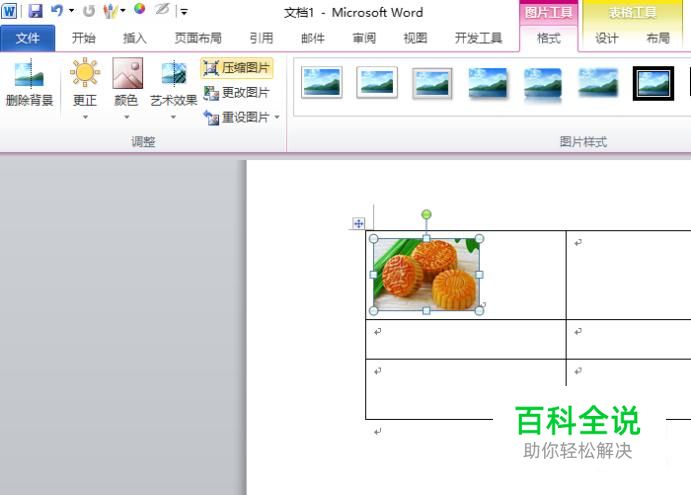Screen dimensions: 691x495
Task: Click the Word application icon in title bar
Action: (x=9, y=11)
